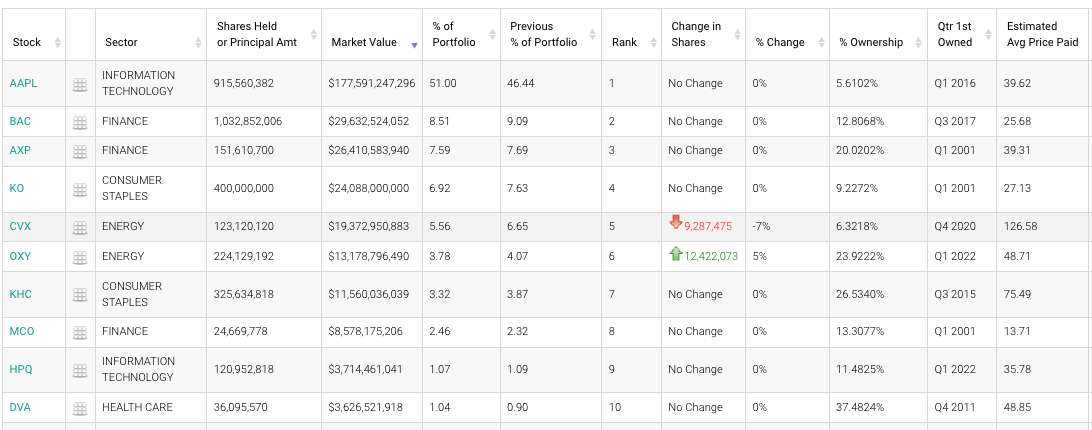Sort by the % Change column
The image size is (1092, 430).
[x=821, y=43]
